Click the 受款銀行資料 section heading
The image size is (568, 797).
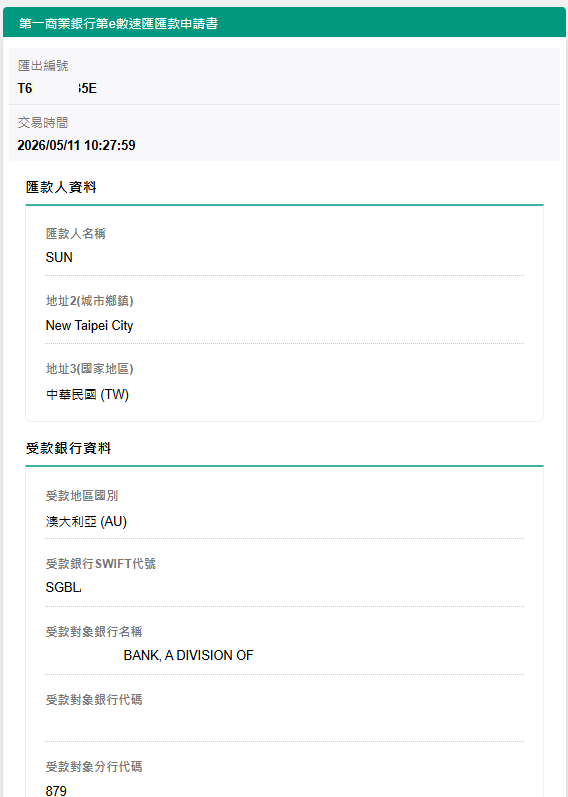(x=68, y=448)
